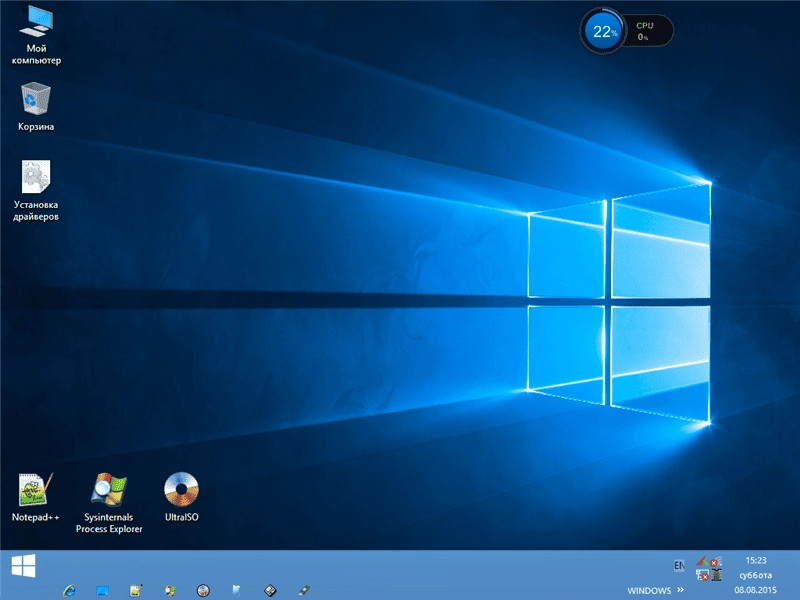The height and width of the screenshot is (600, 800).
Task: Expand the WINDOWS toolbar chevron
Action: pyautogui.click(x=680, y=590)
